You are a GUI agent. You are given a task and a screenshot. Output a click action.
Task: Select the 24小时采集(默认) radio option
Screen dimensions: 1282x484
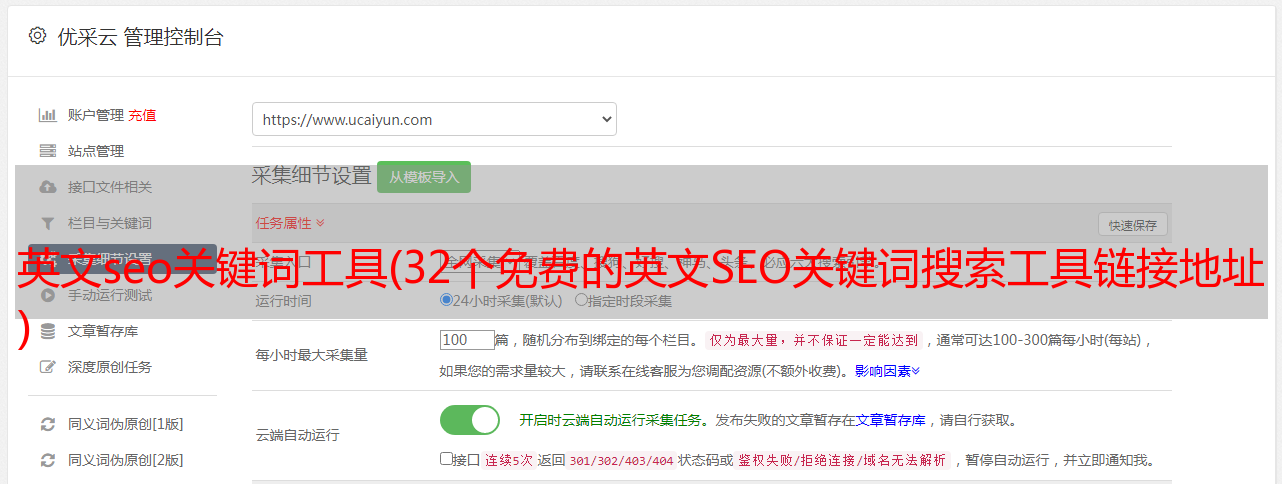click(x=447, y=300)
